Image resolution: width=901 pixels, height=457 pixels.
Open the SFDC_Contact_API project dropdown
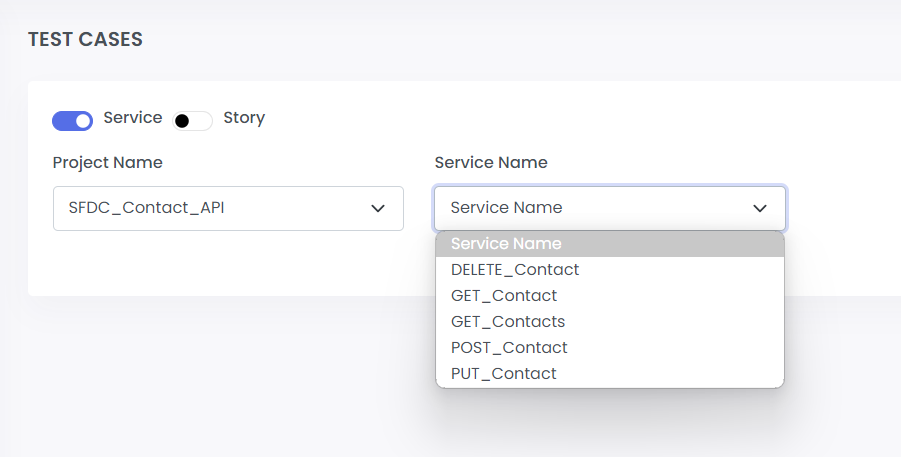228,208
